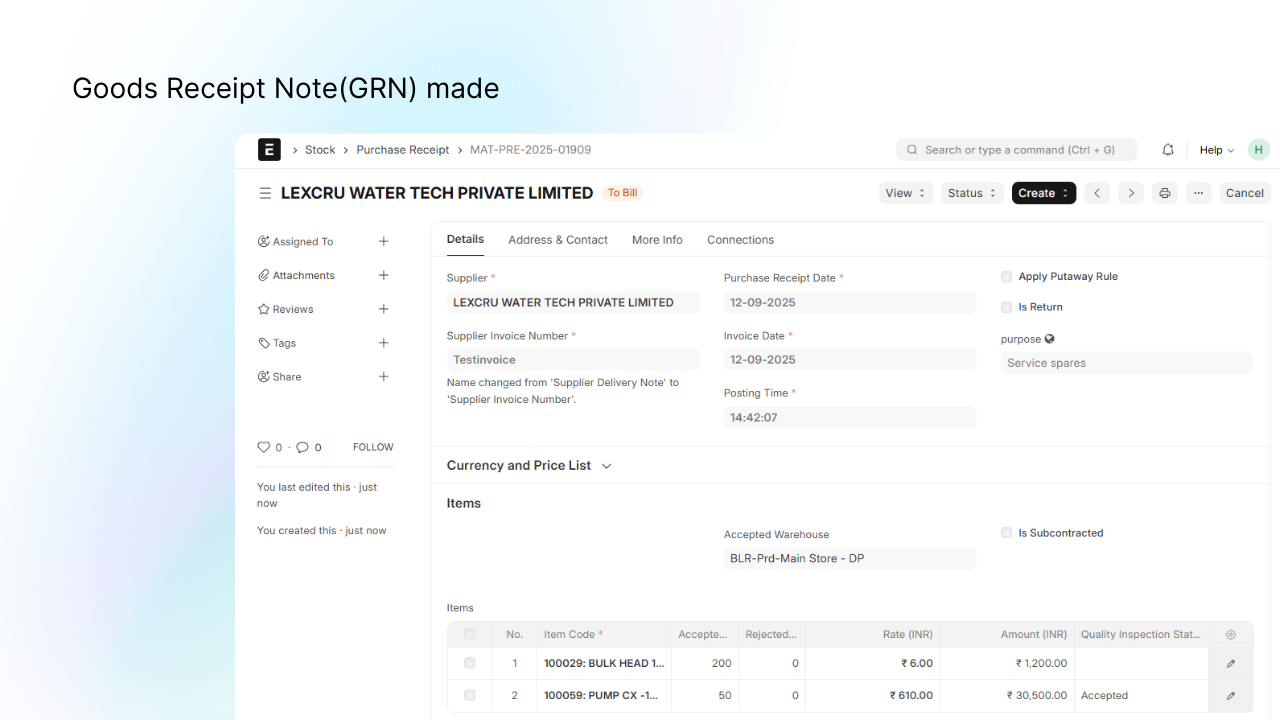Go to Purchase Receipt breadcrumb
This screenshot has width=1280, height=720.
403,150
